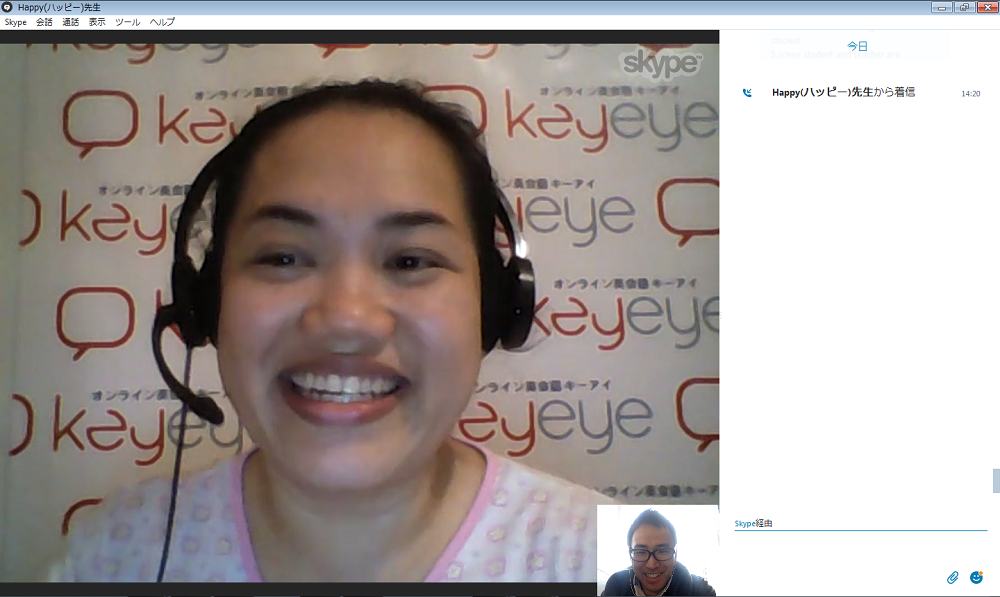
Task: Minimize the Skype window
Action: [x=942, y=7]
